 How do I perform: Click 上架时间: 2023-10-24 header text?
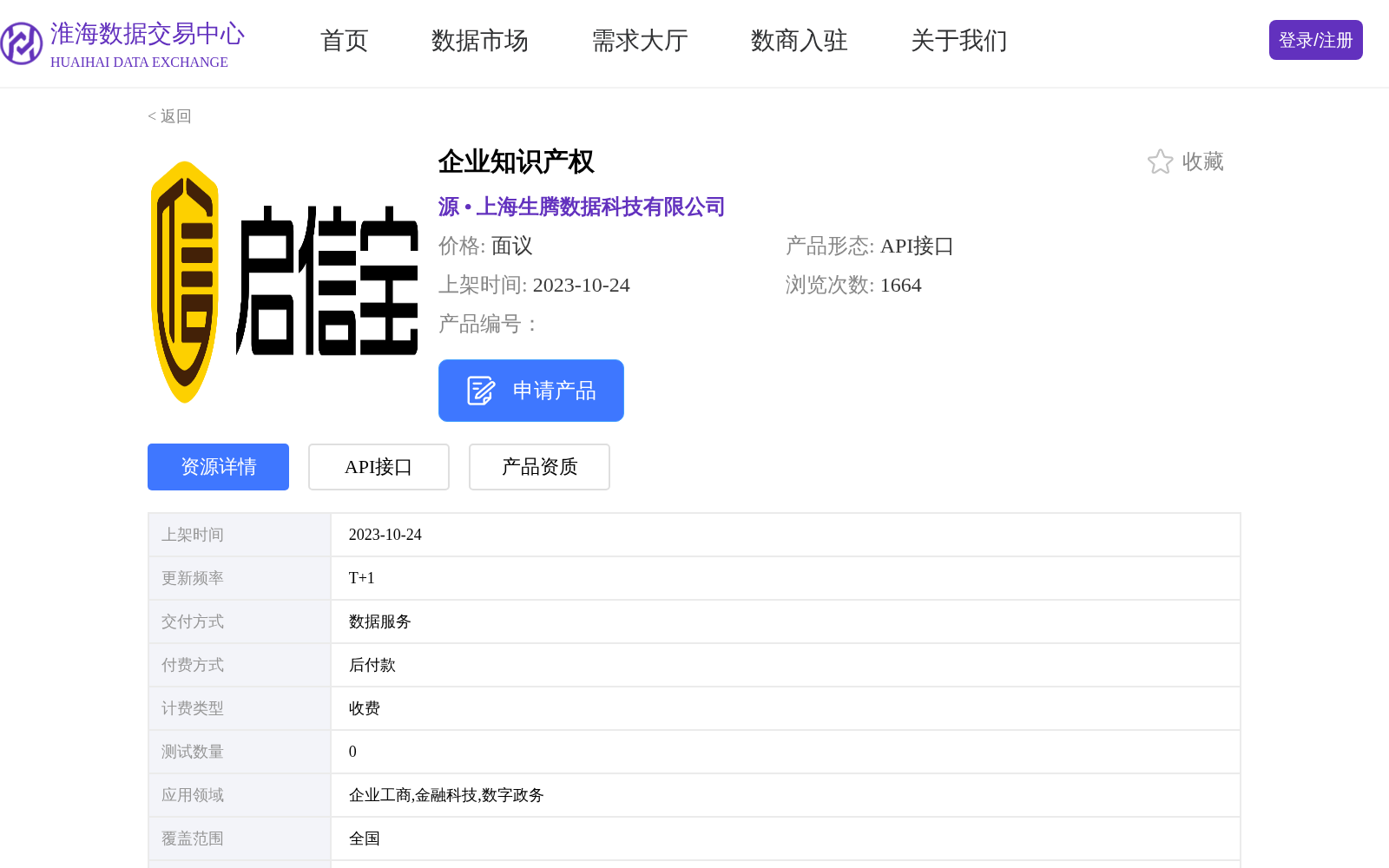(x=534, y=286)
